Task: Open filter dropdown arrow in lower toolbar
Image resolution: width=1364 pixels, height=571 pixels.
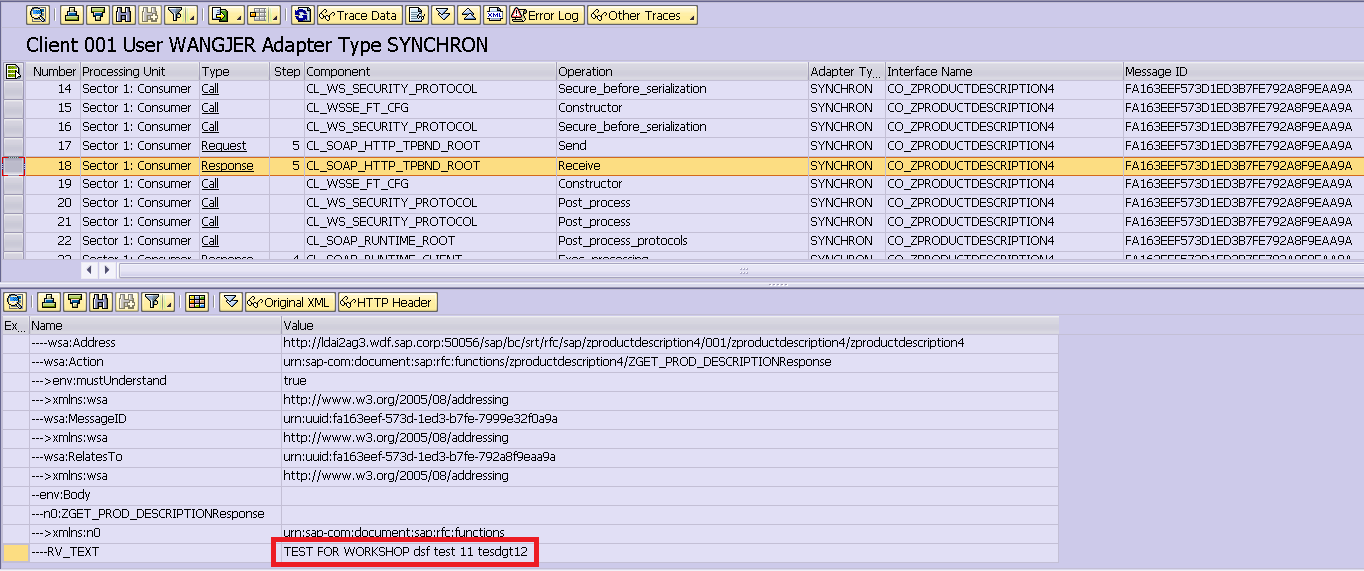Action: [169, 302]
